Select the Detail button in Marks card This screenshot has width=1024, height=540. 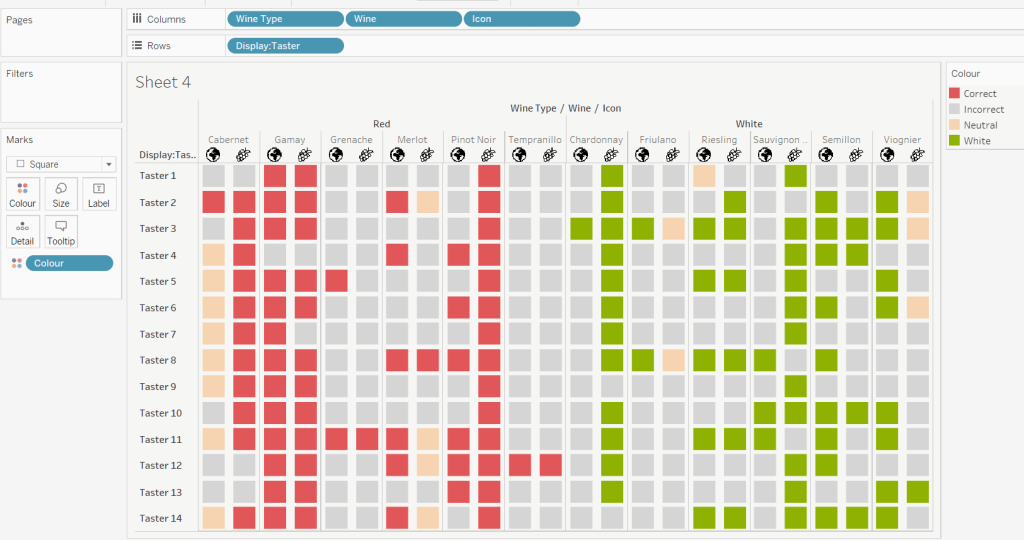pyautogui.click(x=22, y=232)
